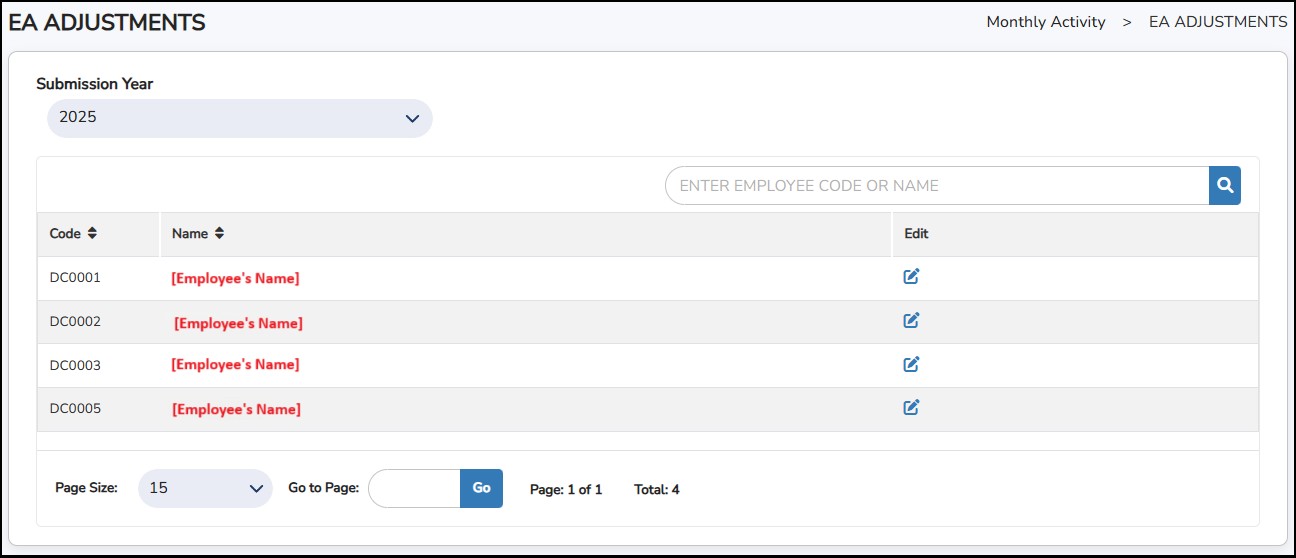Click the DC0003 code cell
The image size is (1296, 558).
(76, 366)
